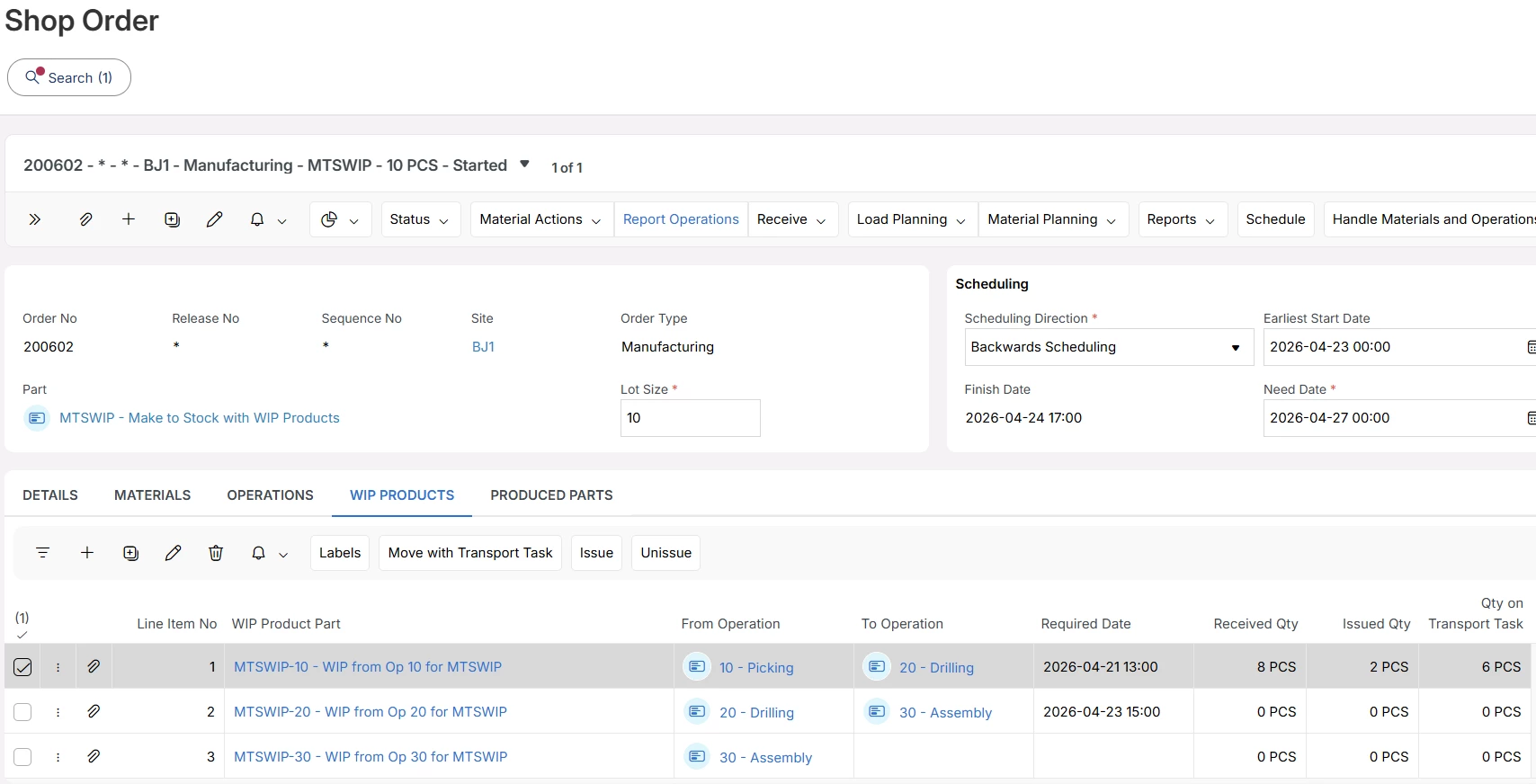1536x784 pixels.
Task: Click the WIP table bell icon
Action: pyautogui.click(x=258, y=553)
